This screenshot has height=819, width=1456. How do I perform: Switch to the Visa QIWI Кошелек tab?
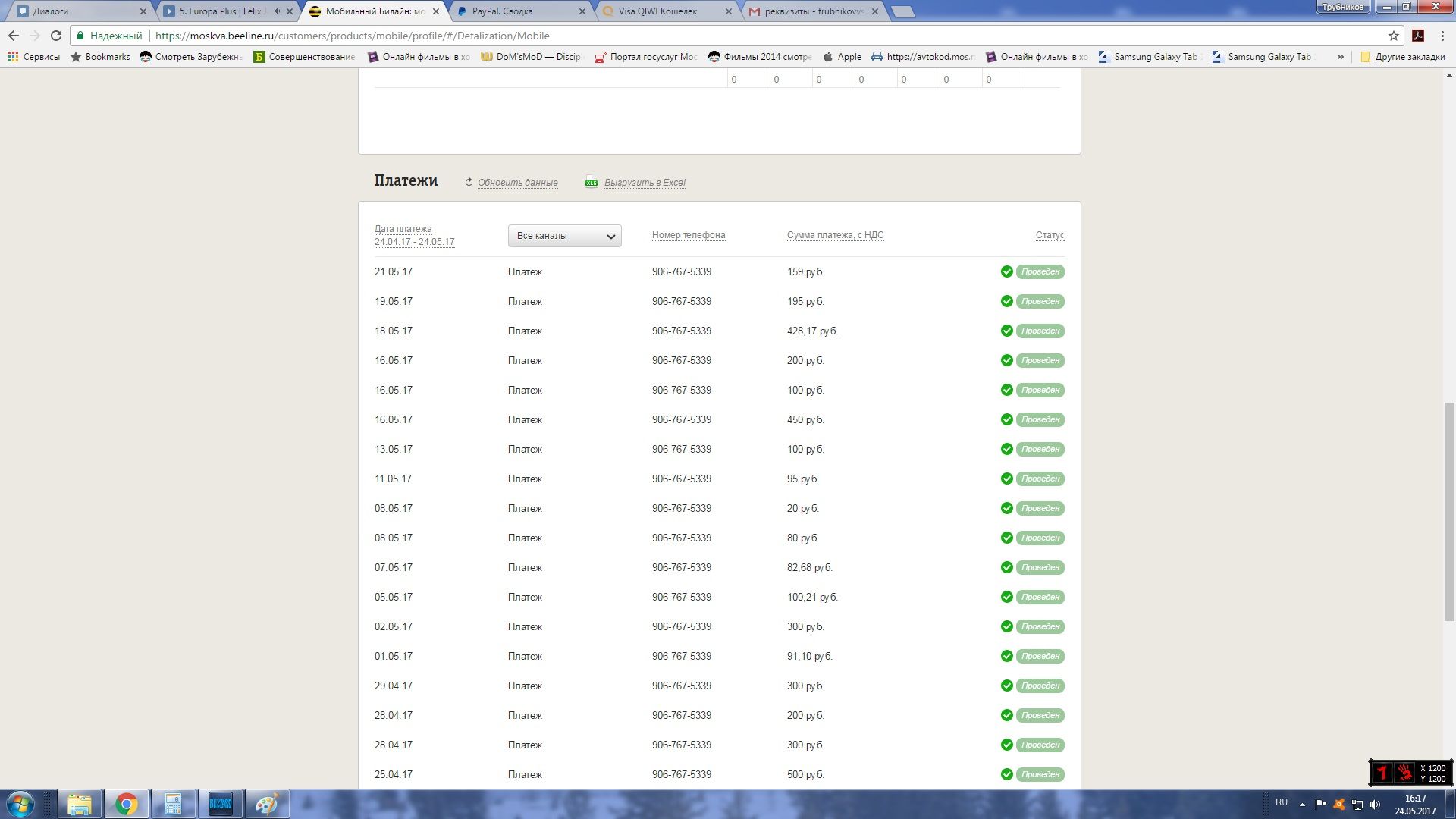point(657,11)
